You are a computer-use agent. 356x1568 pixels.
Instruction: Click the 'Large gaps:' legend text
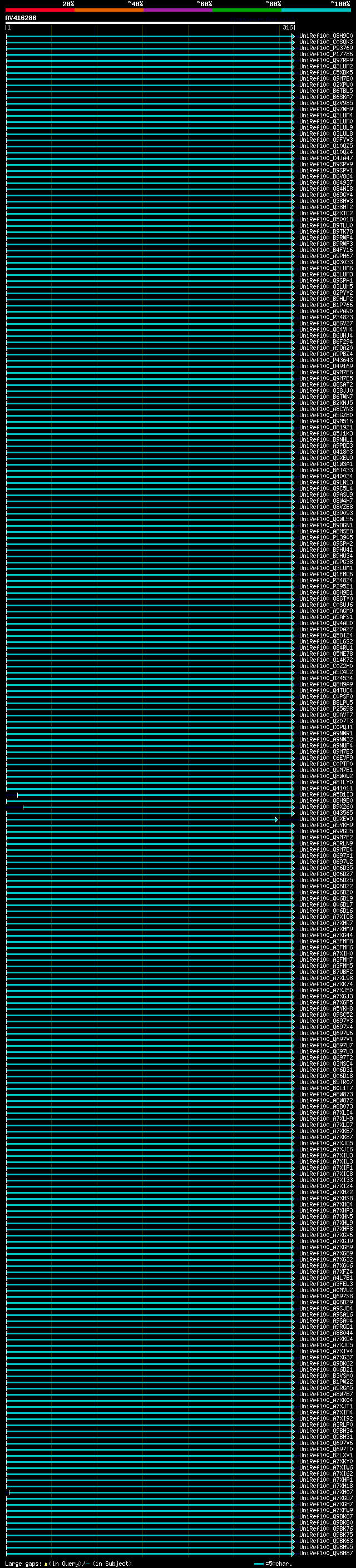[23, 1563]
